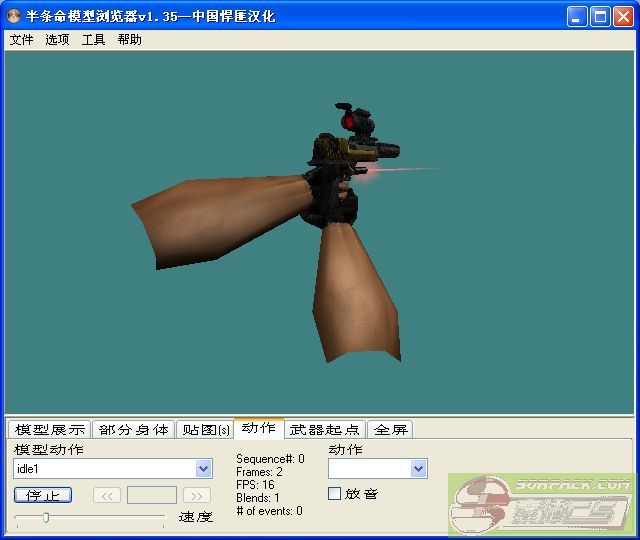This screenshot has width=640, height=540.
Task: Click the 'Frames: 2' text
Action: tap(259, 472)
